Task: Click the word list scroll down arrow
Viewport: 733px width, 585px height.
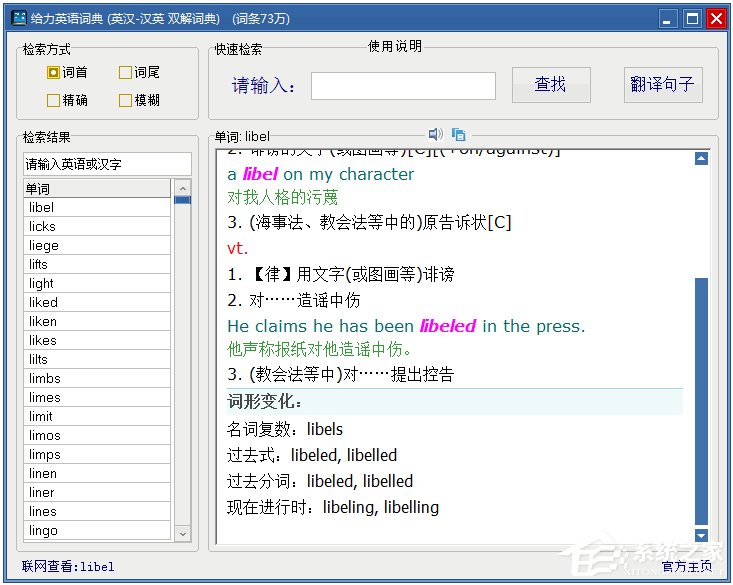Action: (x=183, y=534)
